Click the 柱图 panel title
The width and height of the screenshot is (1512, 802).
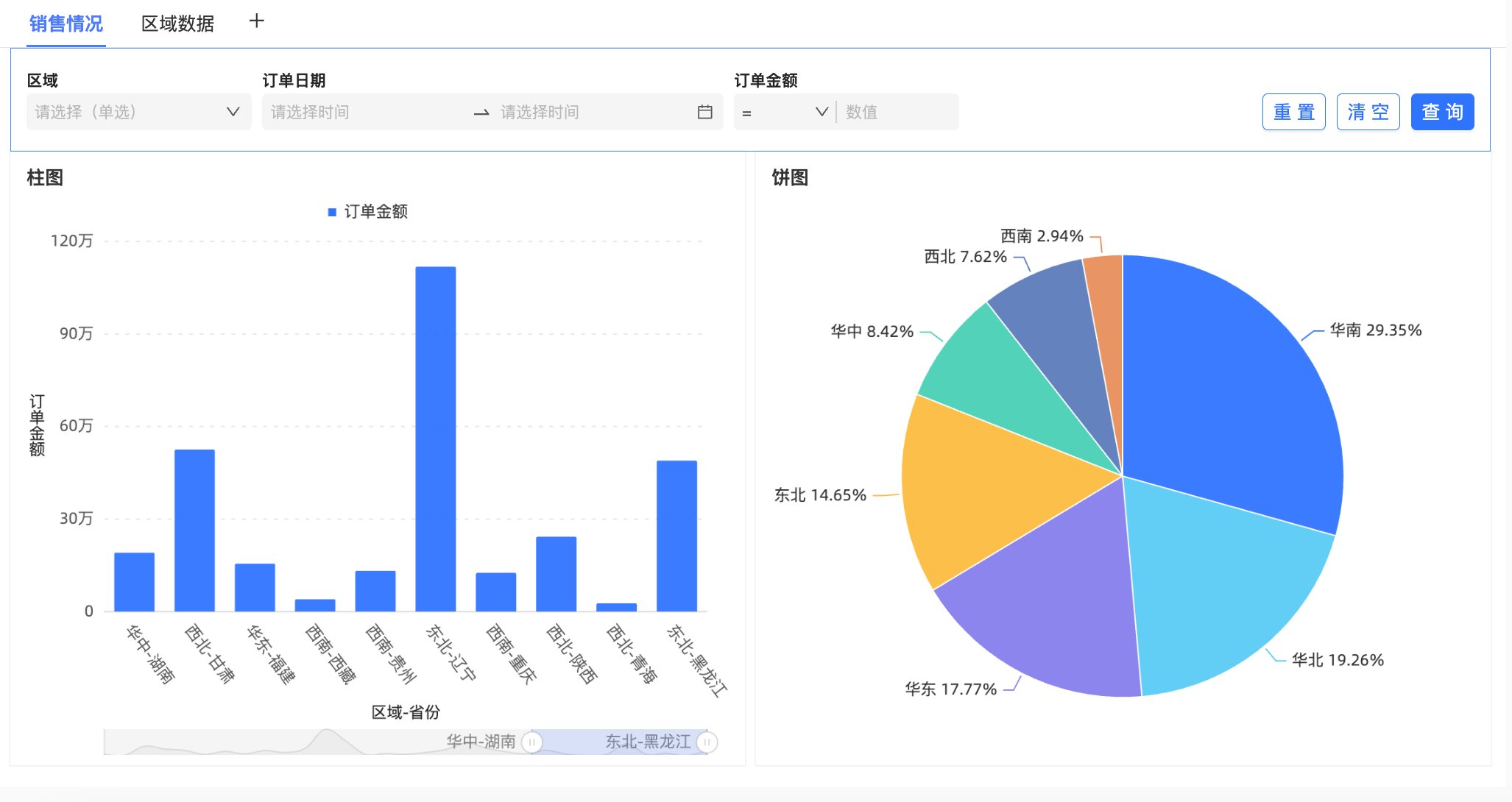coord(45,177)
